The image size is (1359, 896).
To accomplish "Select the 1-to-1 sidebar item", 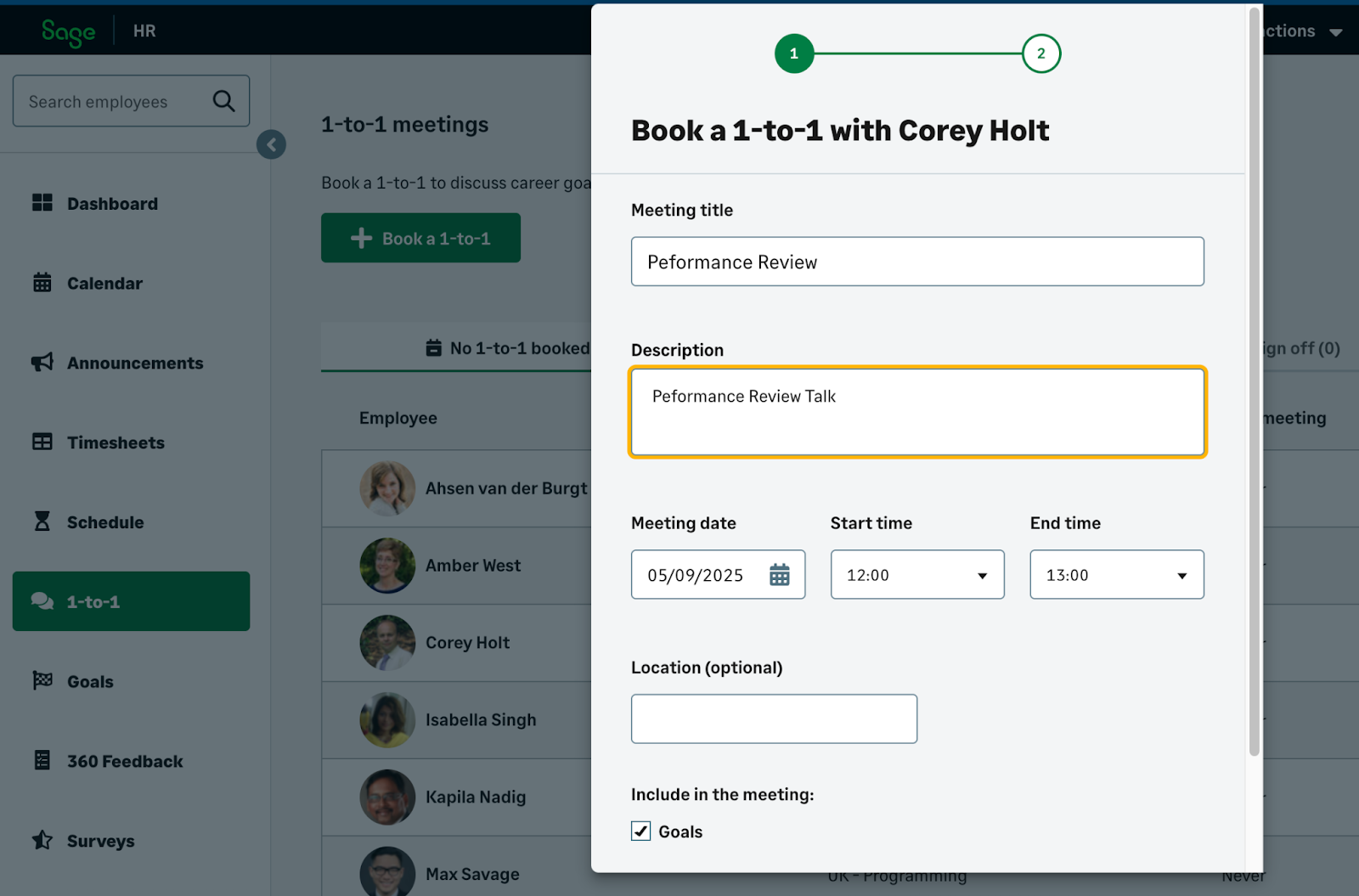I will [131, 601].
